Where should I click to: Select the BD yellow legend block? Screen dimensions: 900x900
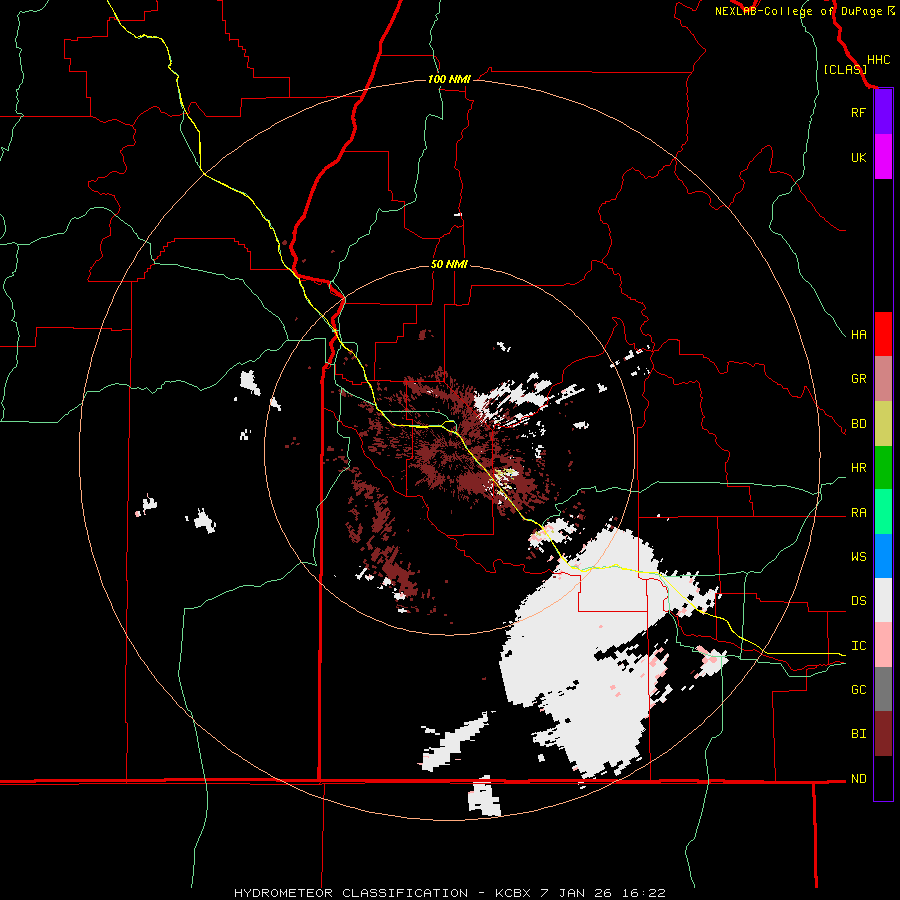883,423
